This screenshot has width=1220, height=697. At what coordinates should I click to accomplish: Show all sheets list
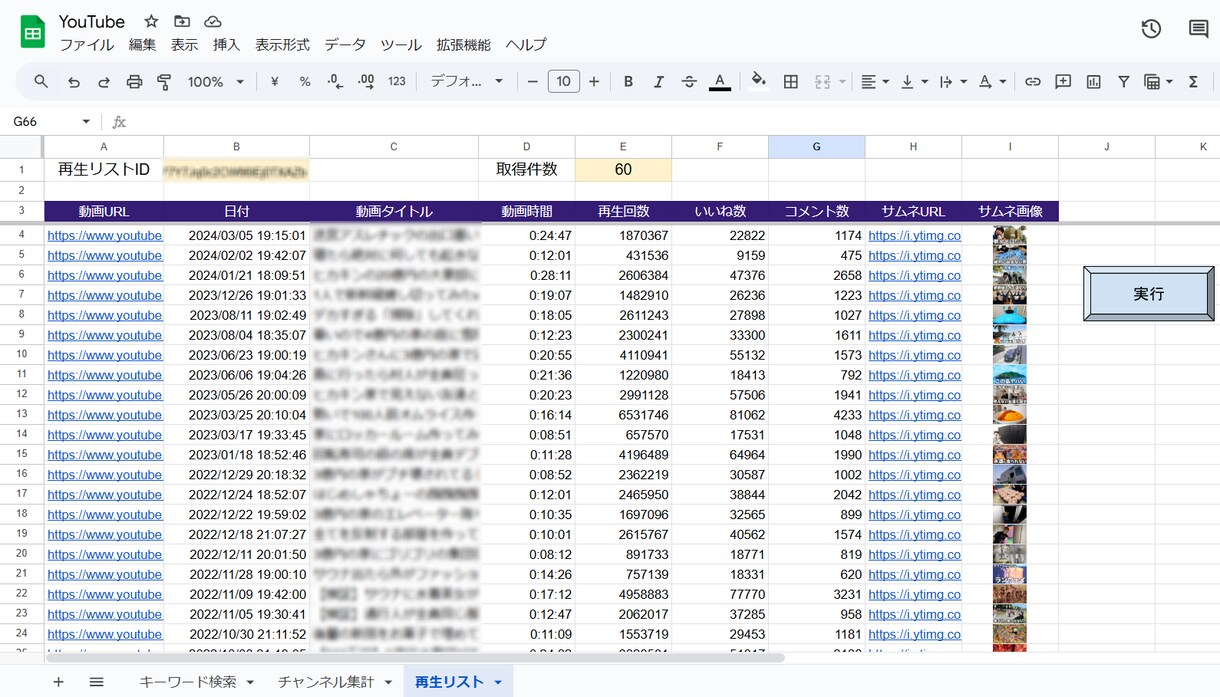click(96, 682)
